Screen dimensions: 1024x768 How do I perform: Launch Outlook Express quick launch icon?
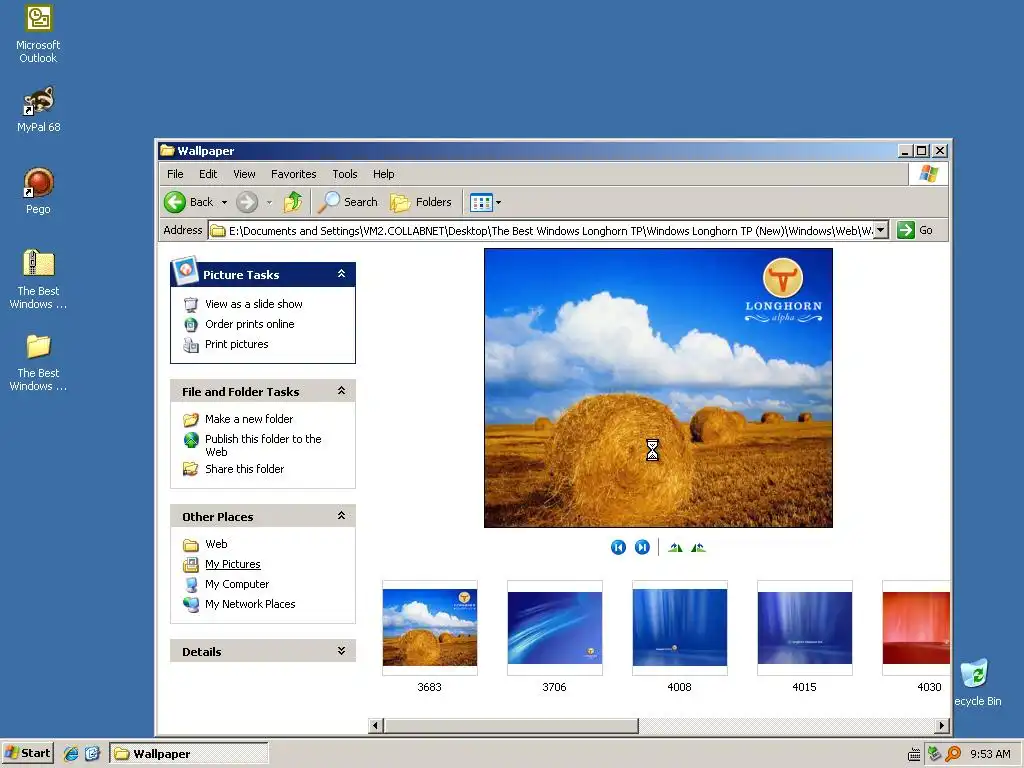(92, 754)
